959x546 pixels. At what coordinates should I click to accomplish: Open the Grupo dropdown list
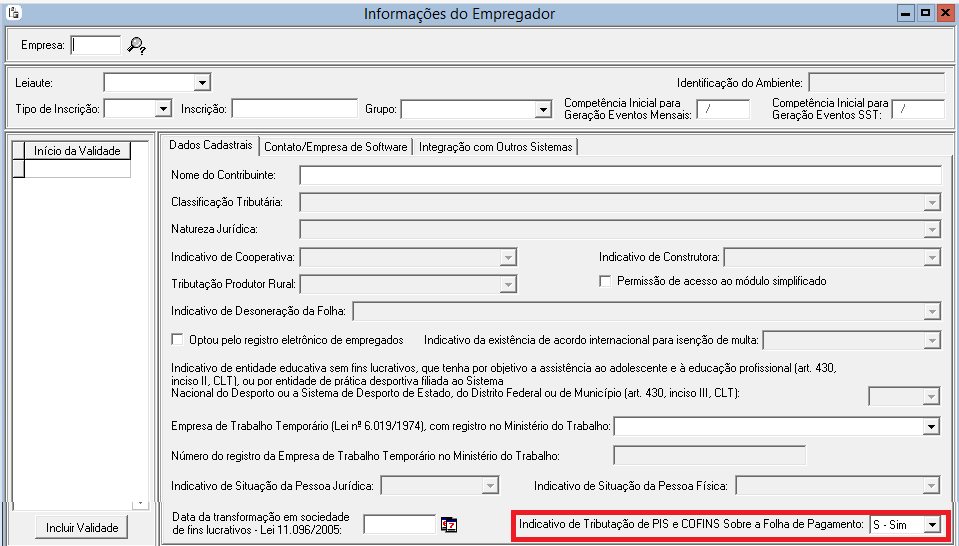[543, 109]
